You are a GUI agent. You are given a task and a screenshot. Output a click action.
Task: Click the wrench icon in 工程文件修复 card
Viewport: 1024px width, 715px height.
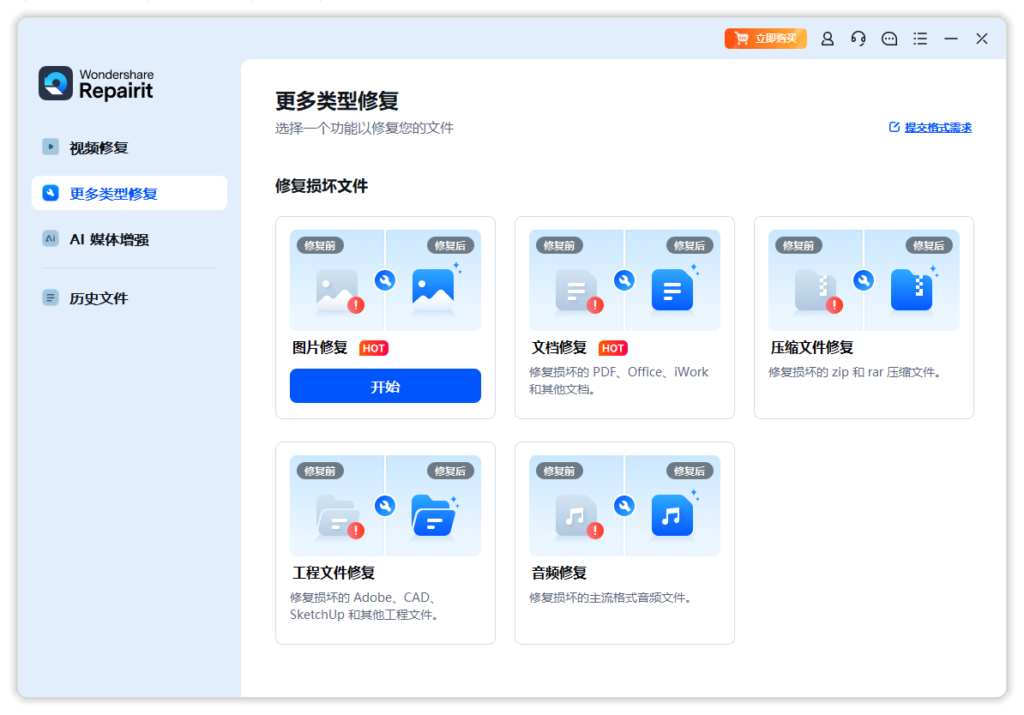[x=385, y=505]
